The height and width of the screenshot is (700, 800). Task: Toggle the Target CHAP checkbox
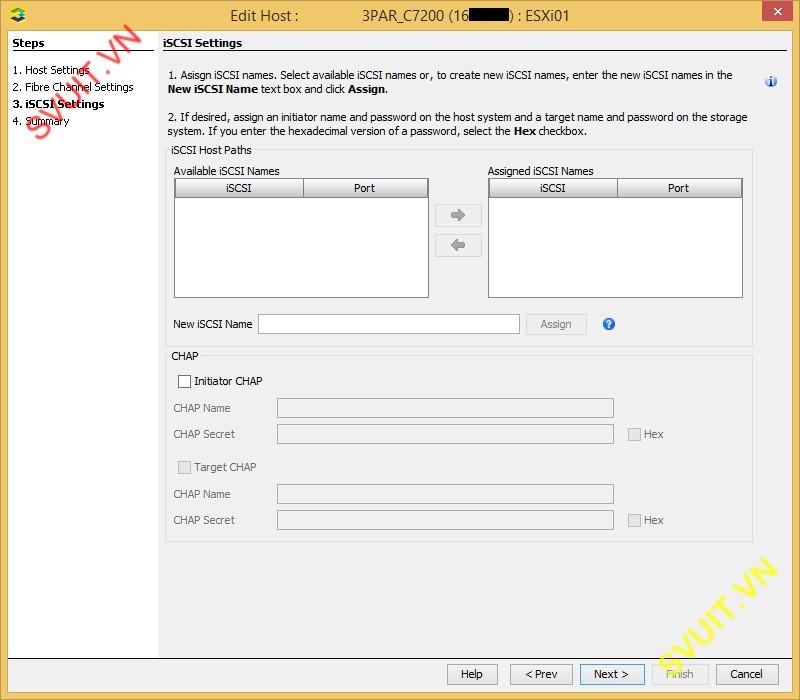click(x=184, y=467)
